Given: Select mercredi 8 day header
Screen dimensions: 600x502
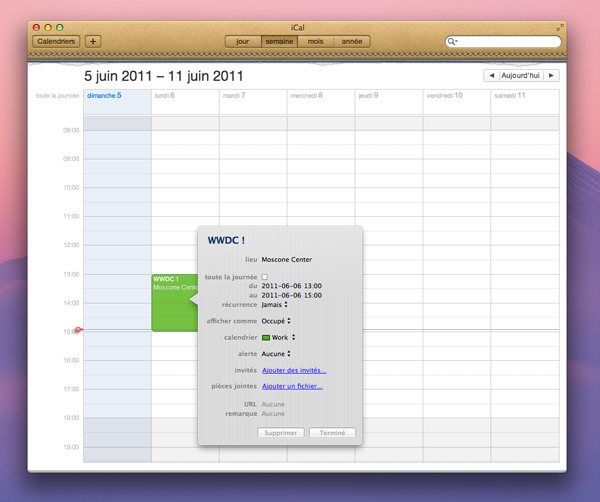Looking at the screenshot, I should pyautogui.click(x=307, y=95).
